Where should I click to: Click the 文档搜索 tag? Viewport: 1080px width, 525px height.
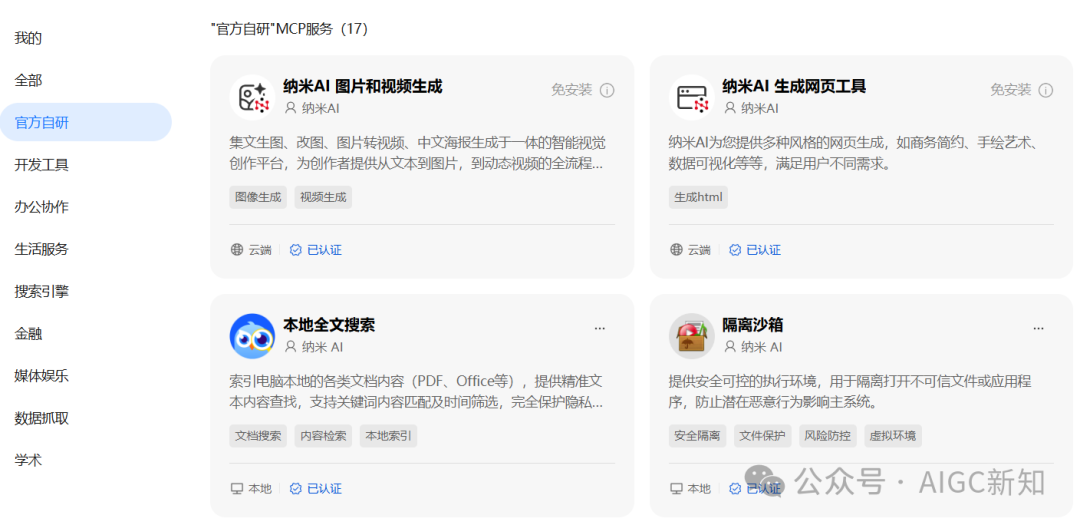point(258,436)
